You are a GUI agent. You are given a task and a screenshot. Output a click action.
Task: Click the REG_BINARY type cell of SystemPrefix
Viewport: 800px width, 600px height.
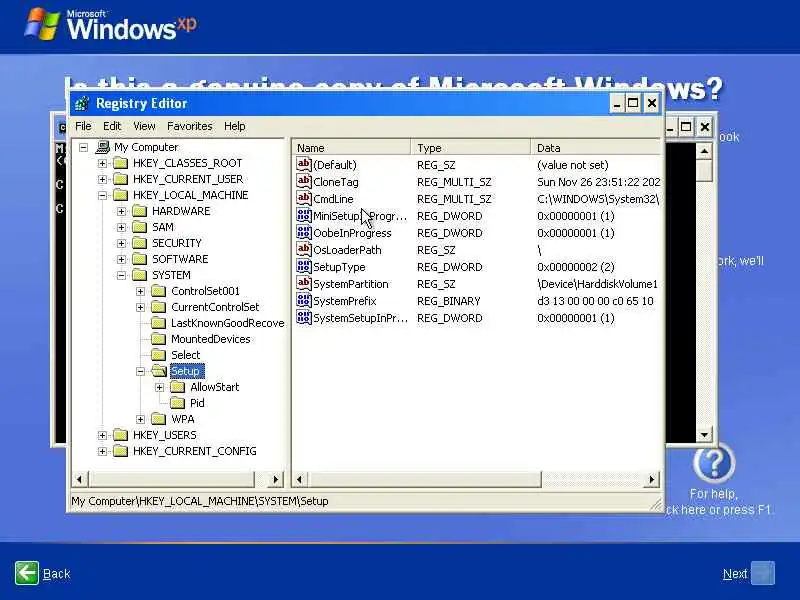tap(448, 301)
